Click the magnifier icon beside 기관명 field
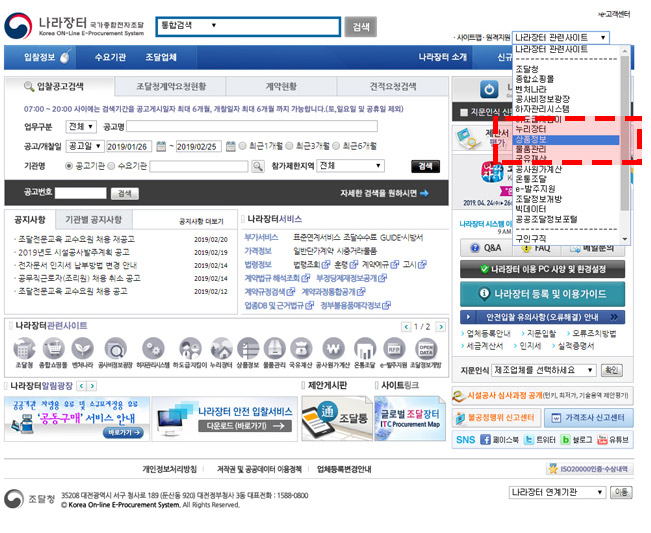This screenshot has width=651, height=533. [258, 166]
